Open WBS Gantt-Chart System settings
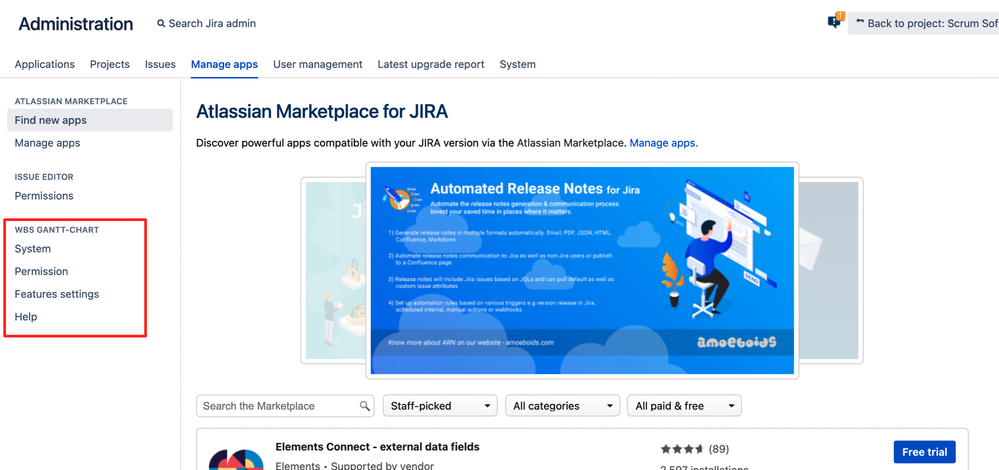The image size is (999, 470). click(32, 248)
